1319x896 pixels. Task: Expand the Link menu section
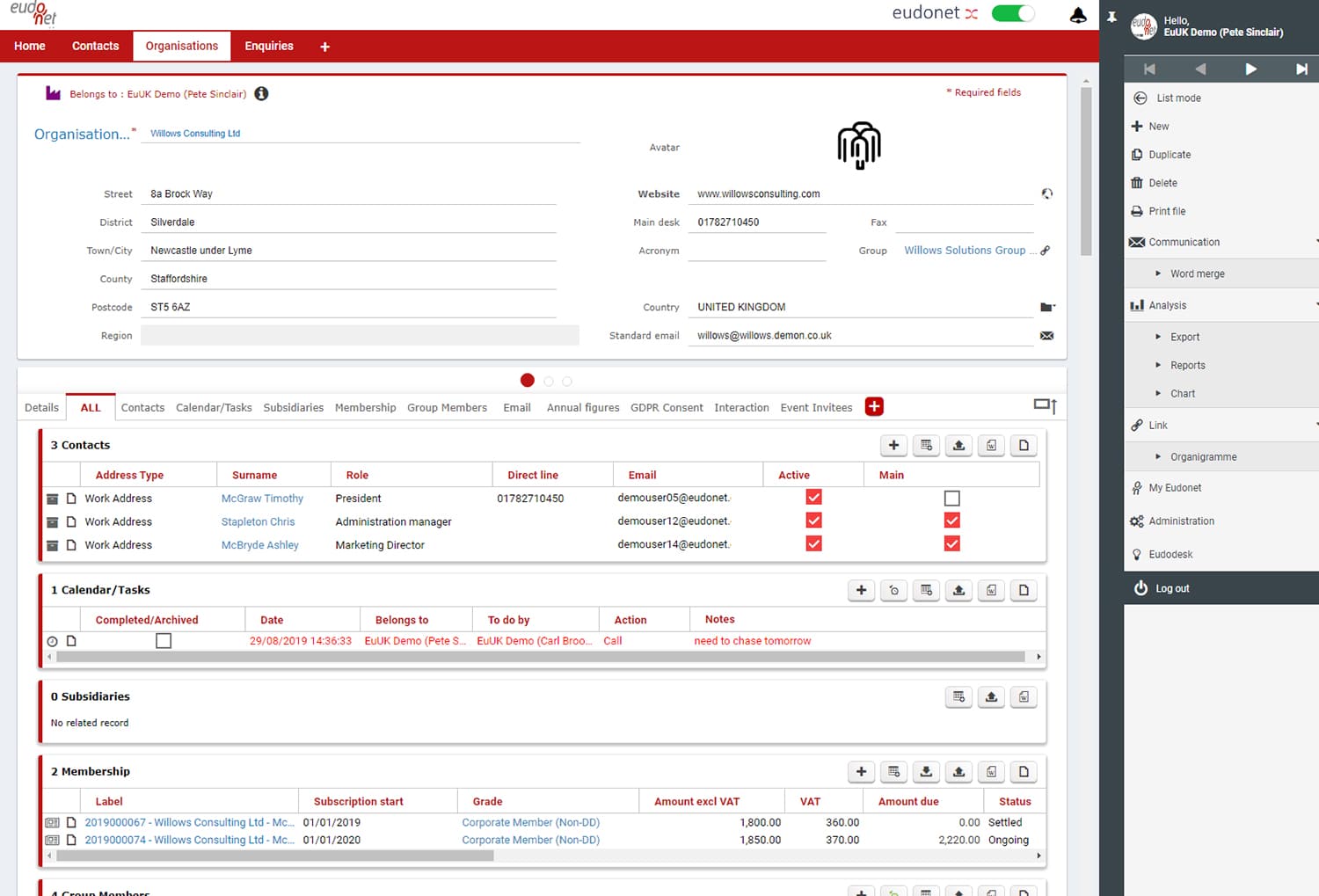(x=1222, y=425)
